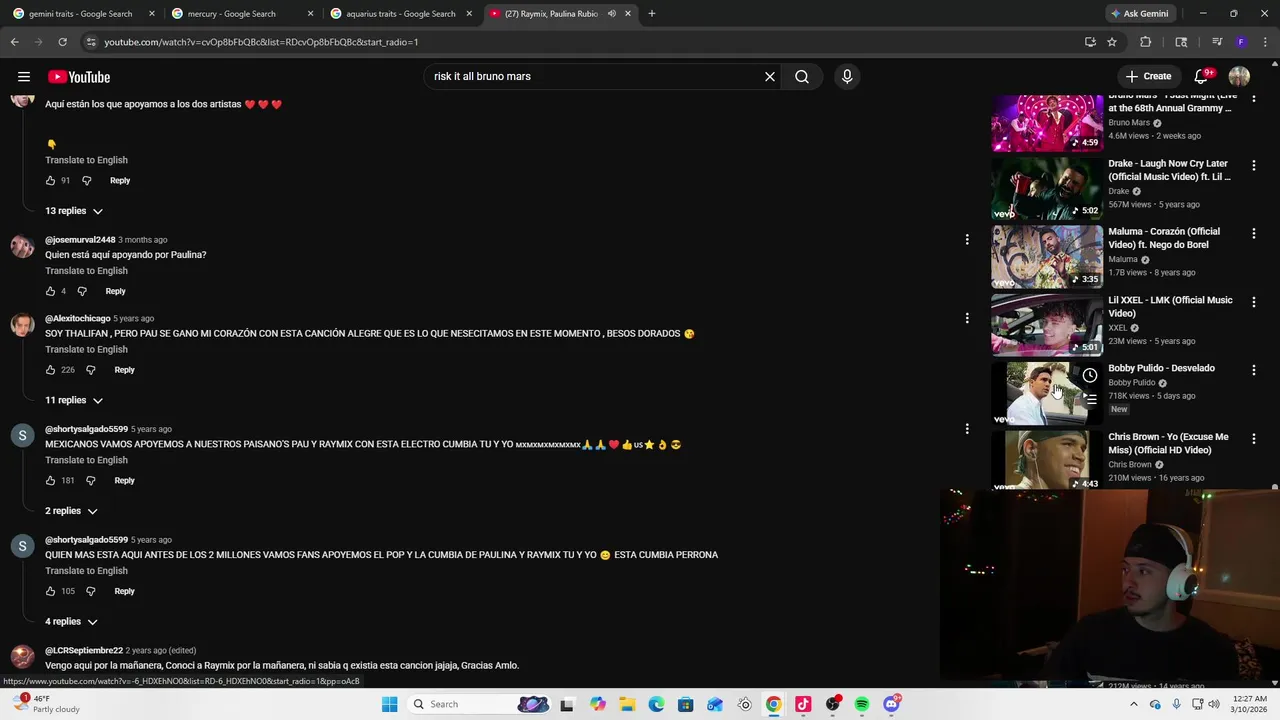Start voice search with the microphone icon
Screen dimensions: 1280x720
click(847, 76)
